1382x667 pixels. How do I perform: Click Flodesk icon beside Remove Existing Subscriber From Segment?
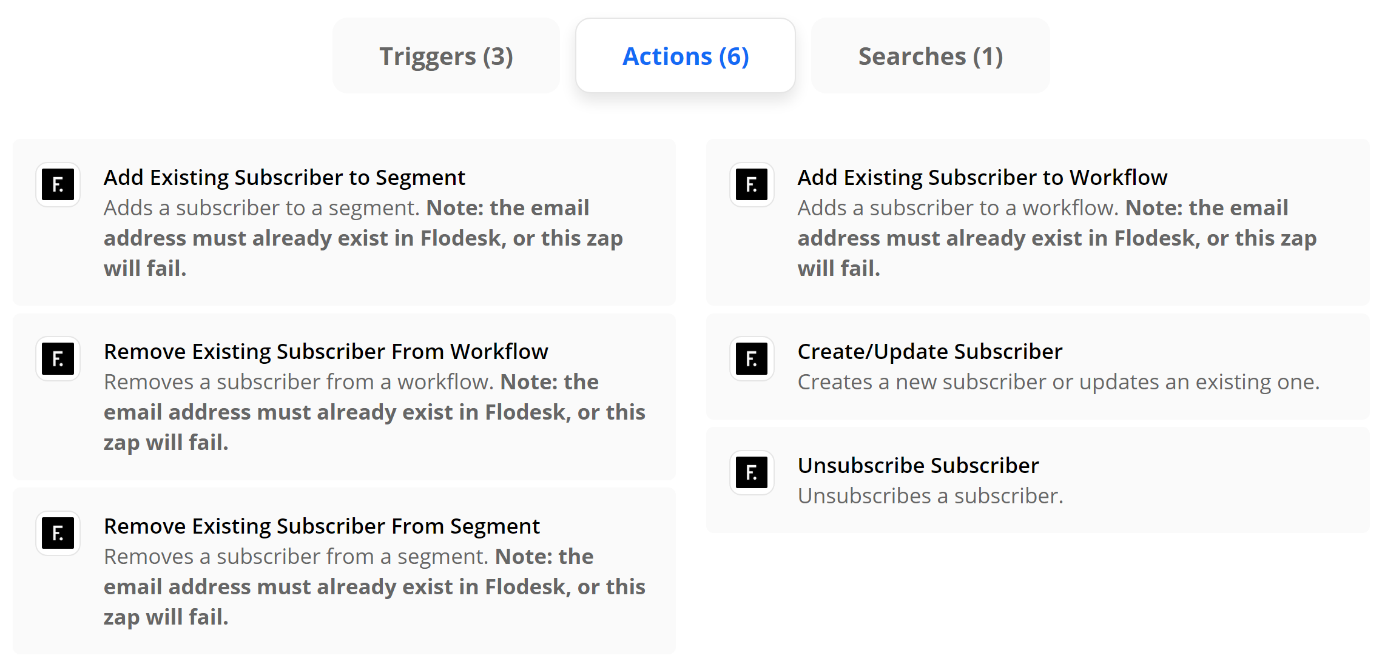coord(58,533)
